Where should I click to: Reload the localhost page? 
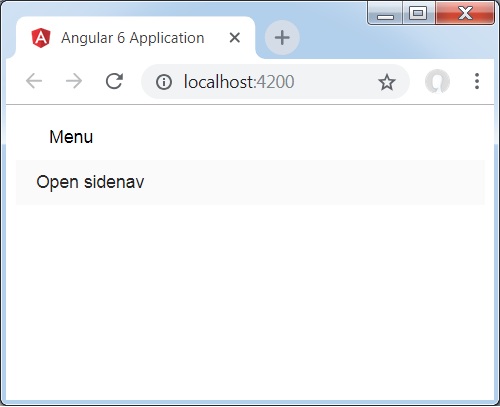[x=114, y=81]
